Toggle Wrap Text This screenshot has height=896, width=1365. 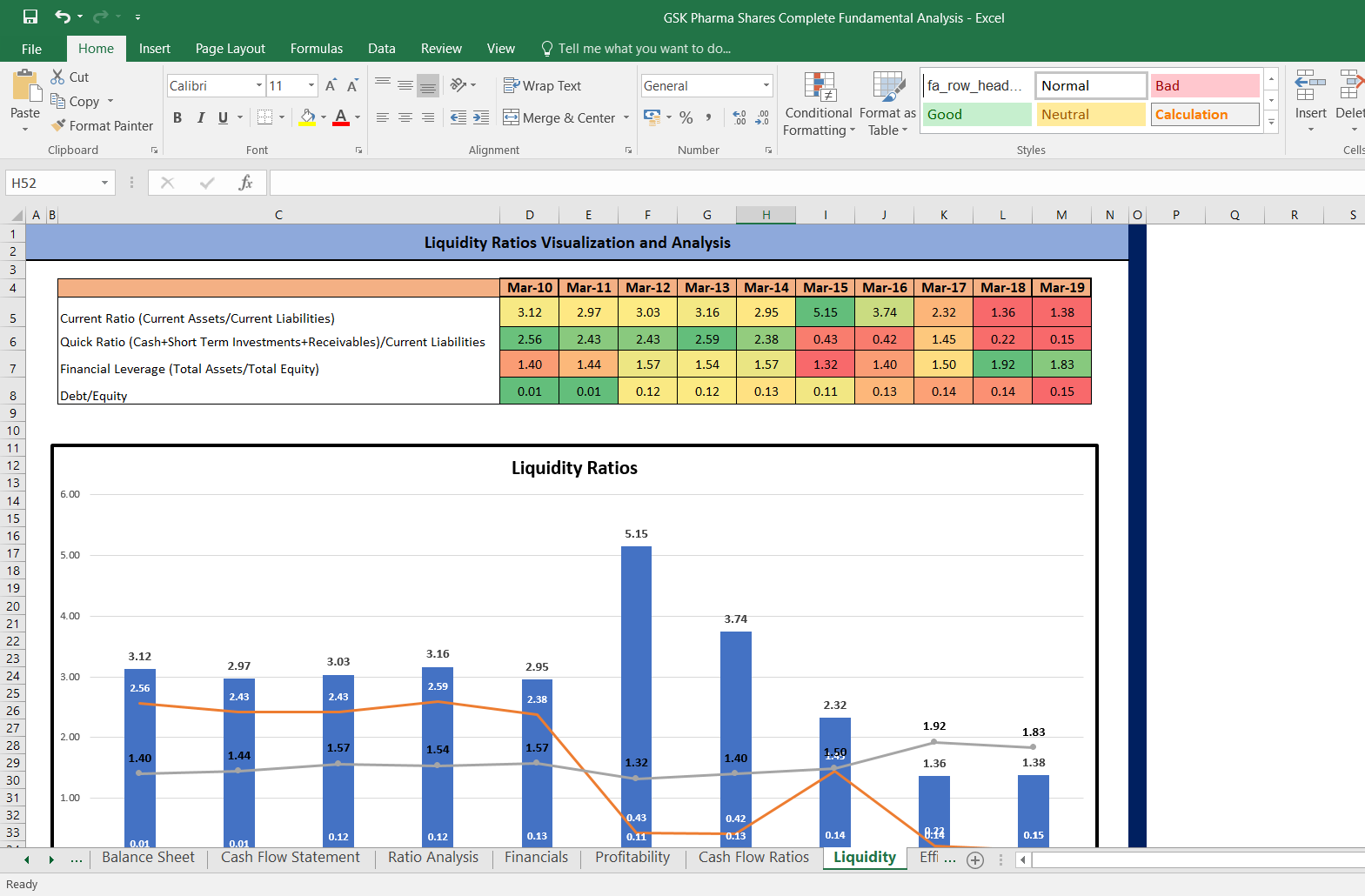point(542,85)
